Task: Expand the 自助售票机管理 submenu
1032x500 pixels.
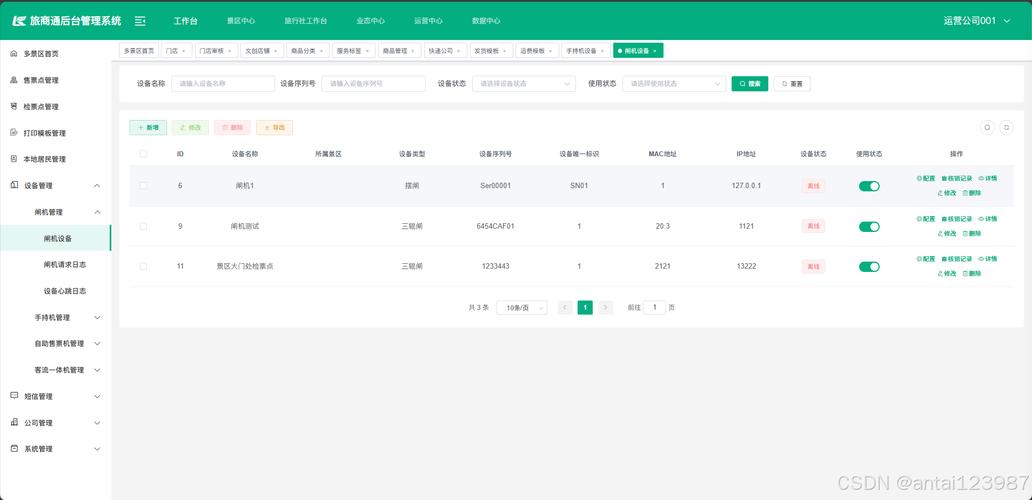Action: [x=97, y=344]
